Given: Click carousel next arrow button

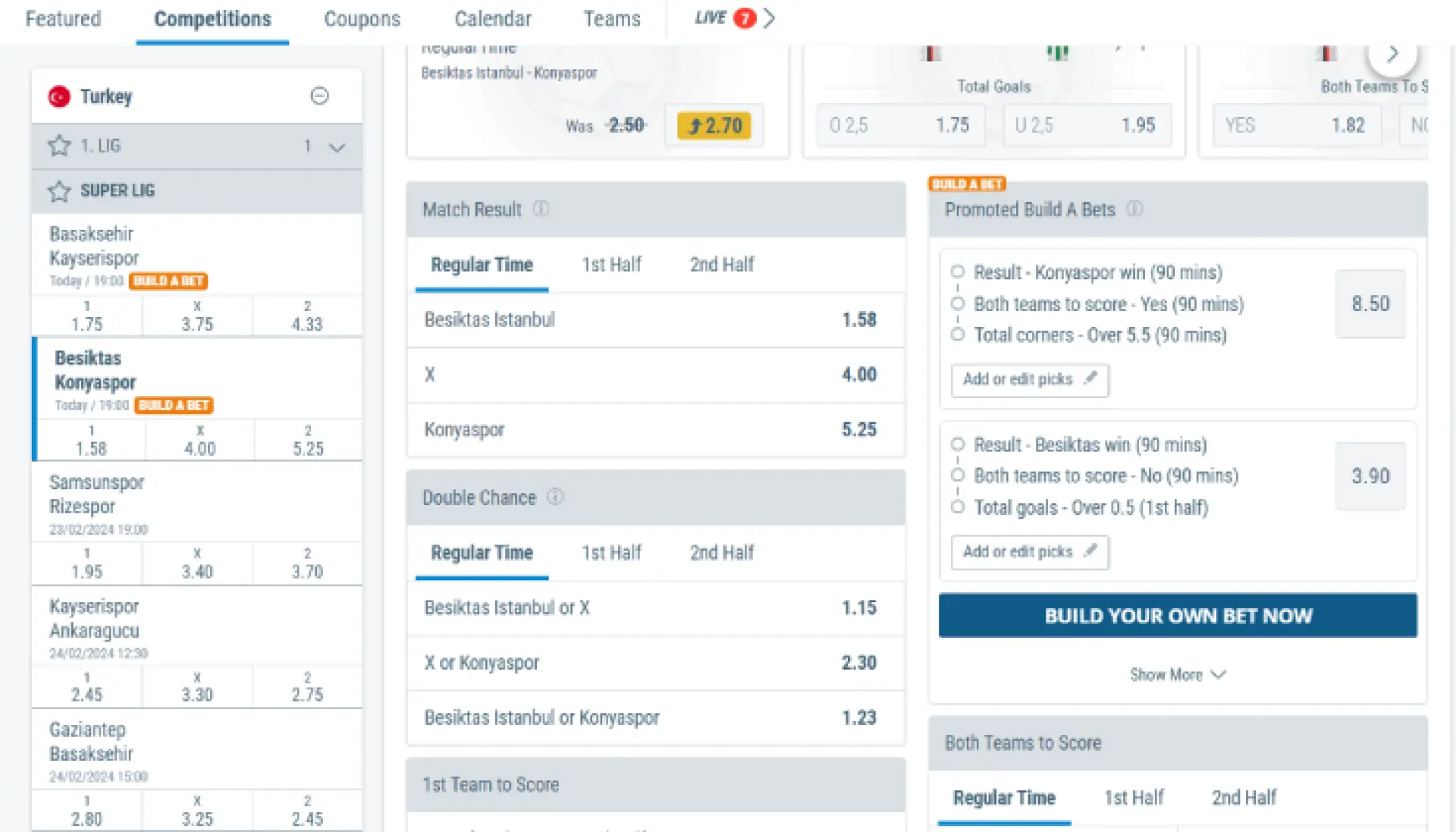Looking at the screenshot, I should point(1392,54).
